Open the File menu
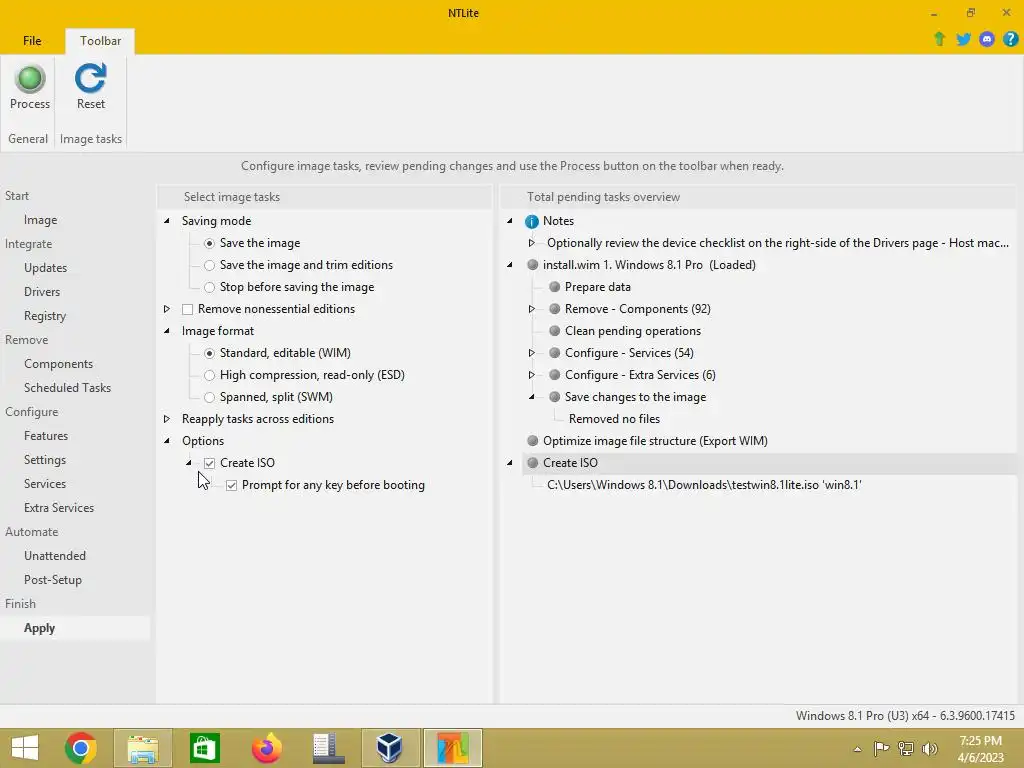This screenshot has width=1024, height=768. pos(32,40)
